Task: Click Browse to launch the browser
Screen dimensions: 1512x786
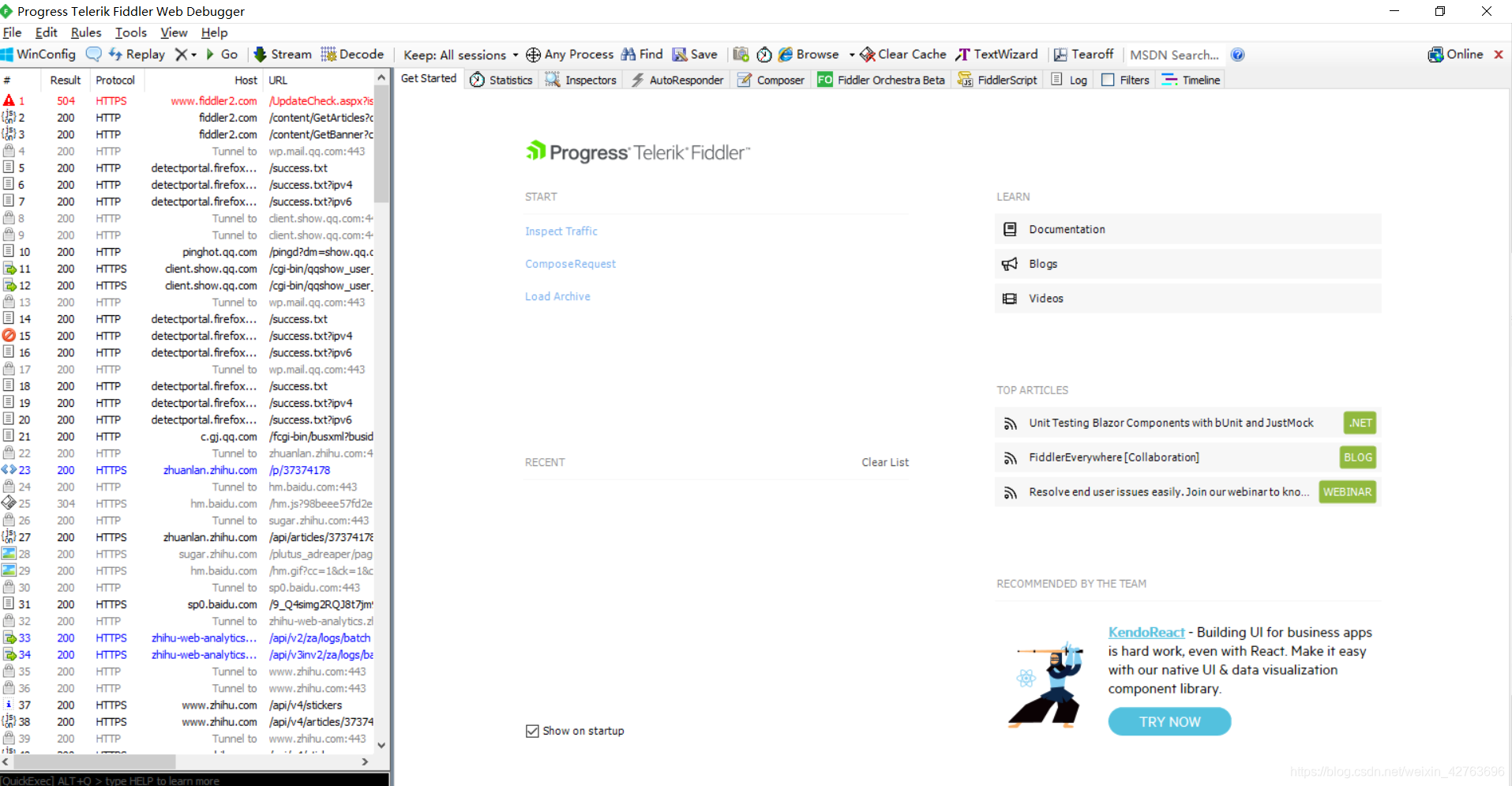Action: tap(809, 55)
